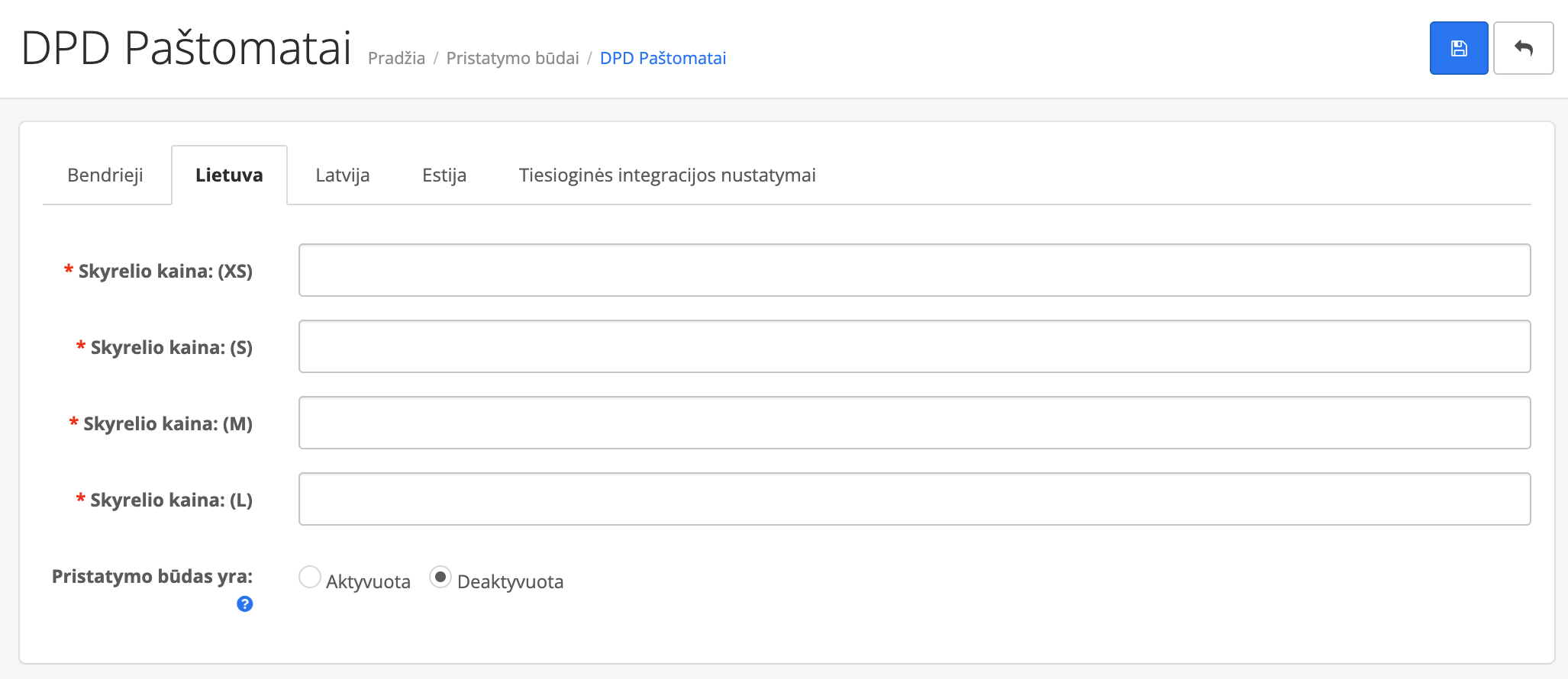
Task: Click the blue save floppy-disk icon
Action: pos(1458,48)
